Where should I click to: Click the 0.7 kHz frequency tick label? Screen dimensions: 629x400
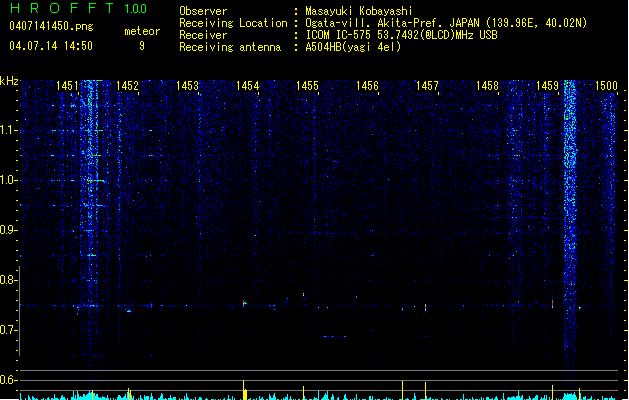coord(8,330)
